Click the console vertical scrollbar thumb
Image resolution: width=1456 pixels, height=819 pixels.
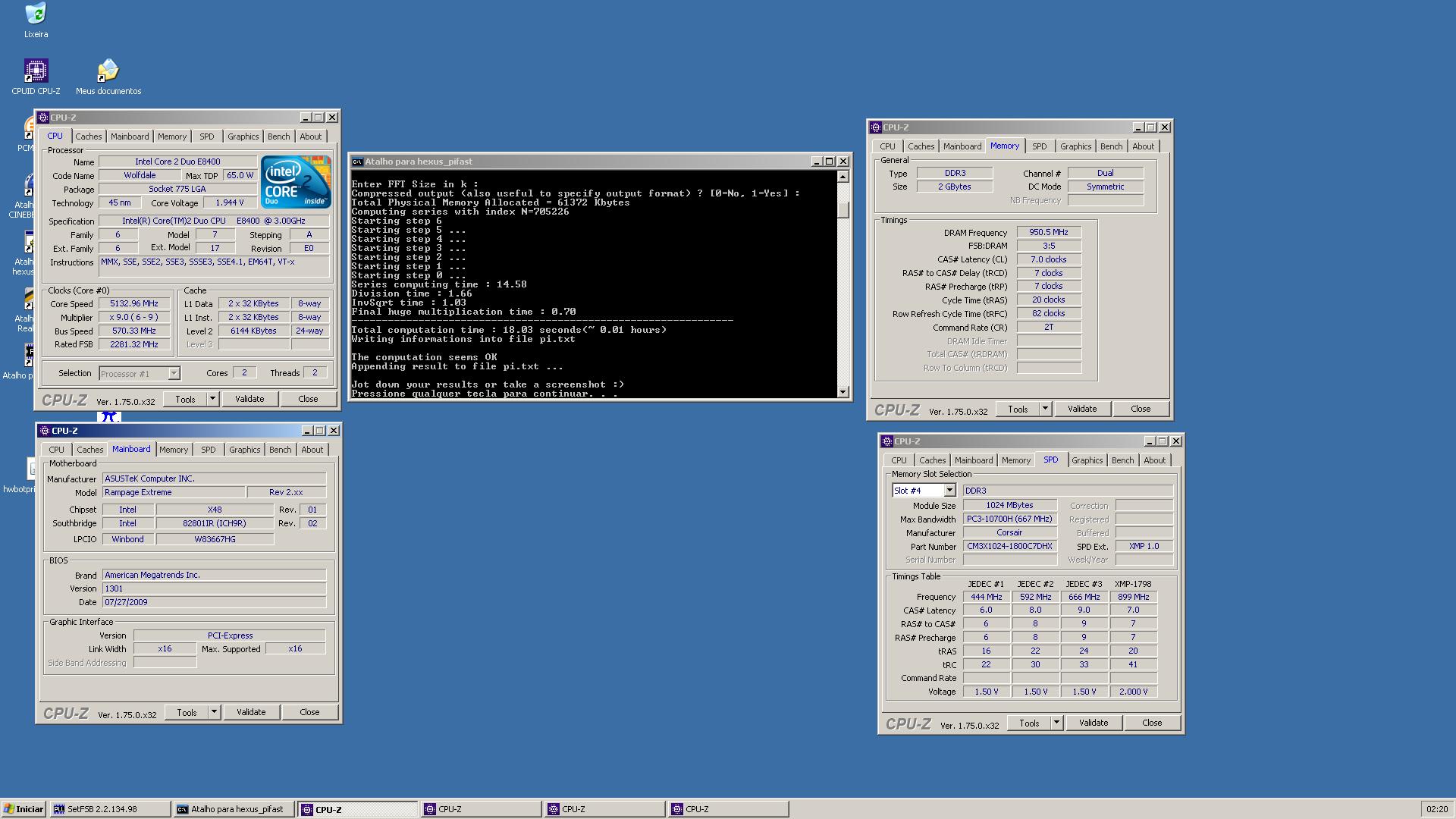click(x=843, y=210)
